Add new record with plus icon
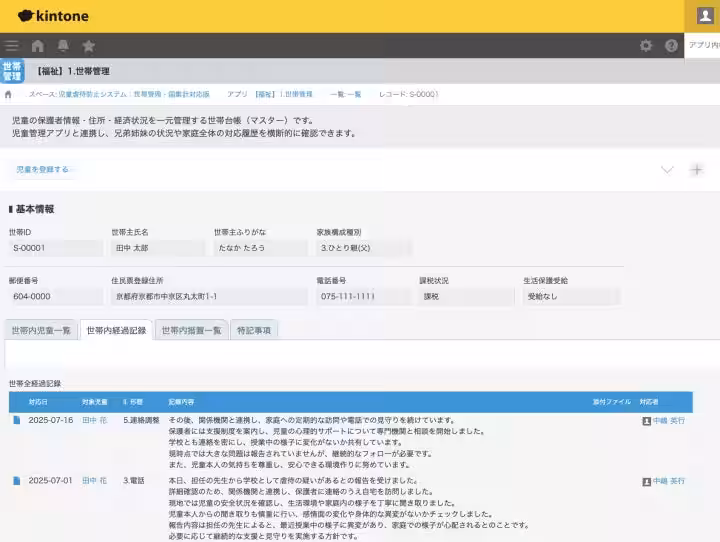 click(x=697, y=169)
